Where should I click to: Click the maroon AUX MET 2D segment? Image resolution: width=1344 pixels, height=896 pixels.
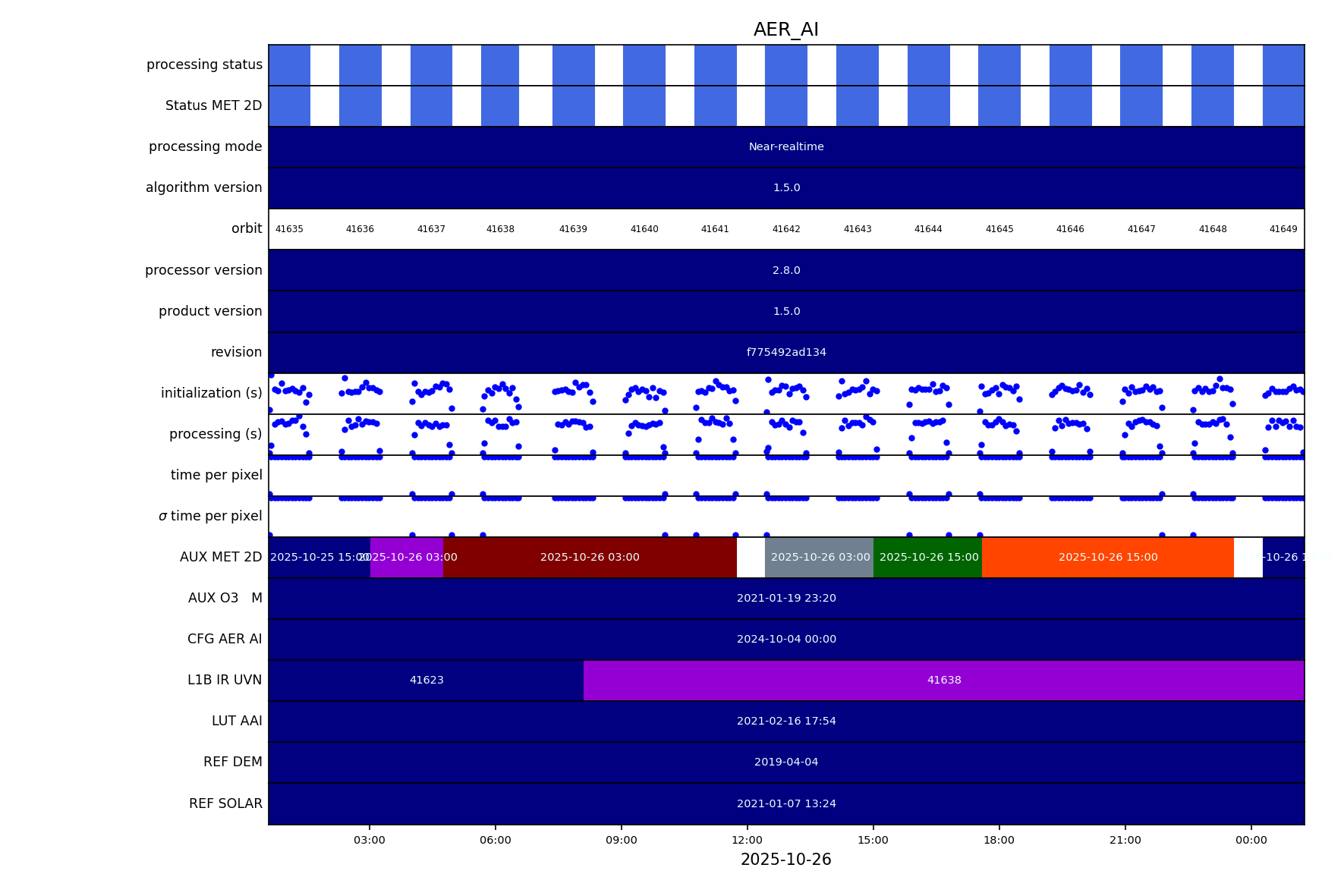coord(590,558)
